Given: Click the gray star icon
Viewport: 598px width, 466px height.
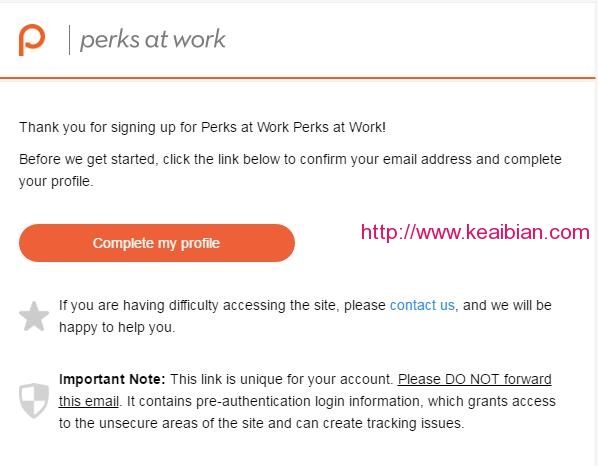Looking at the screenshot, I should click(x=34, y=317).
